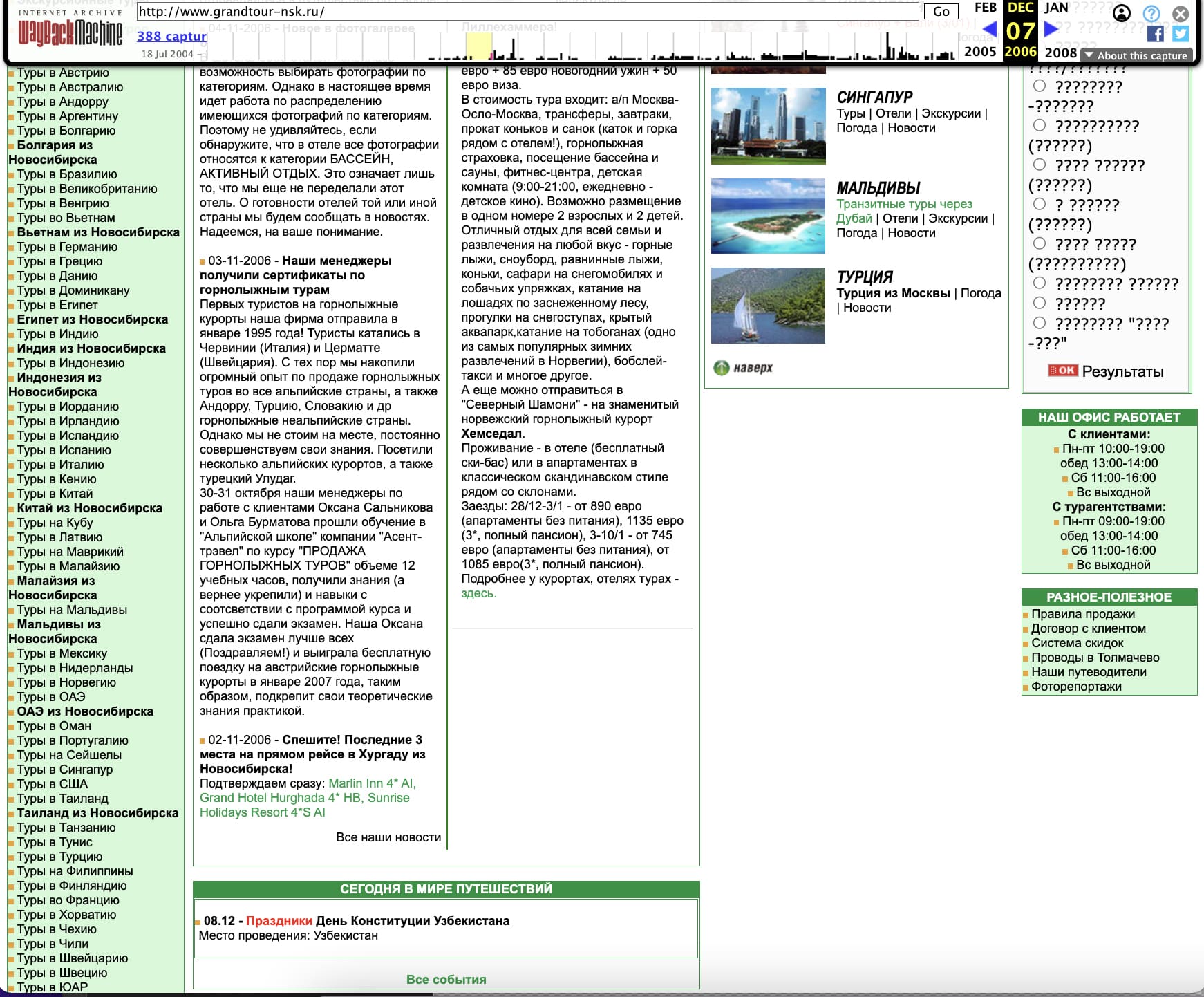Image resolution: width=1204 pixels, height=997 pixels.
Task: Open Турция из Москвы link
Action: click(894, 293)
